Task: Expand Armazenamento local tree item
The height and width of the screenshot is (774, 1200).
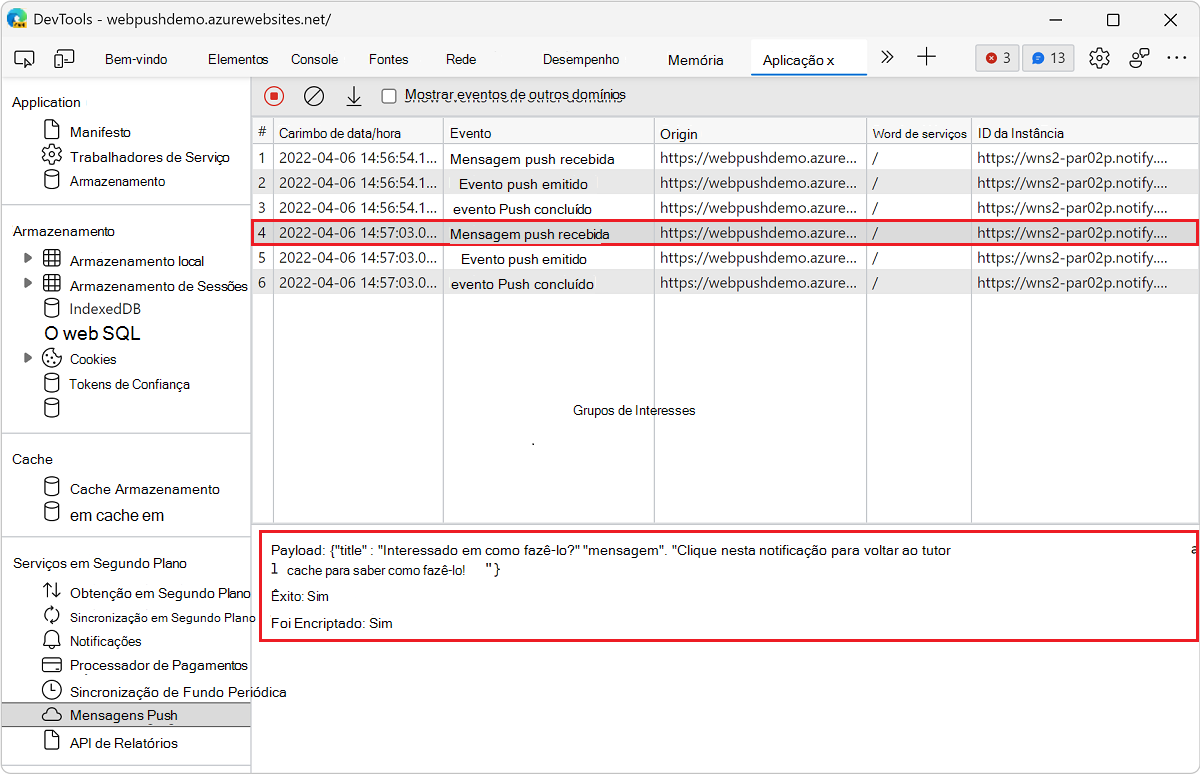Action: [28, 260]
